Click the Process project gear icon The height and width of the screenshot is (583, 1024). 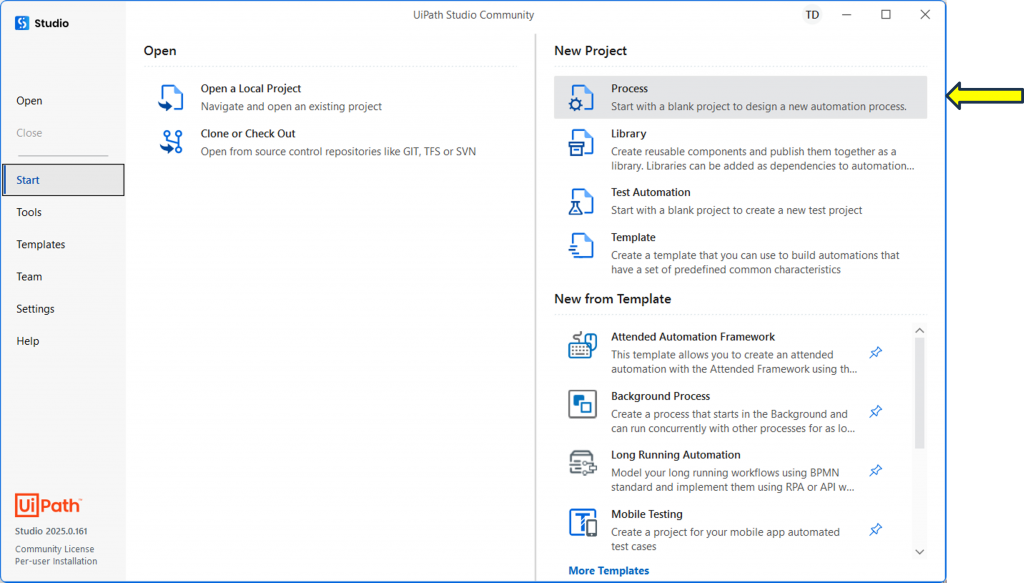coord(581,97)
